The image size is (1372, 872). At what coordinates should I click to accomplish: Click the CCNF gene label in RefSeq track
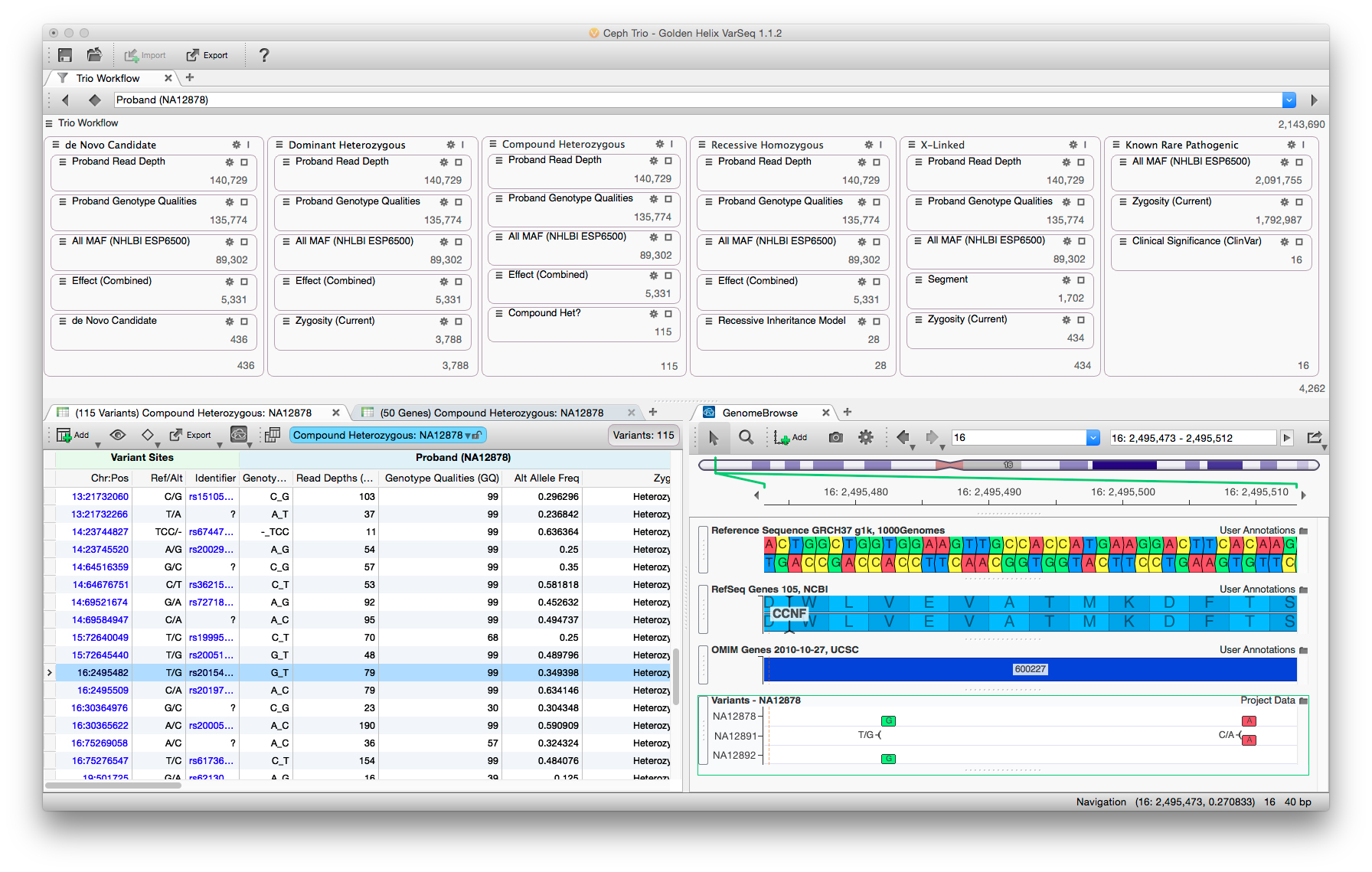point(789,614)
